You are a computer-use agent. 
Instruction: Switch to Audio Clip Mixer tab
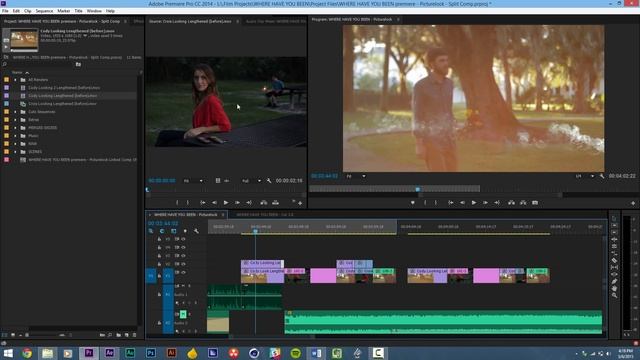click(x=276, y=21)
